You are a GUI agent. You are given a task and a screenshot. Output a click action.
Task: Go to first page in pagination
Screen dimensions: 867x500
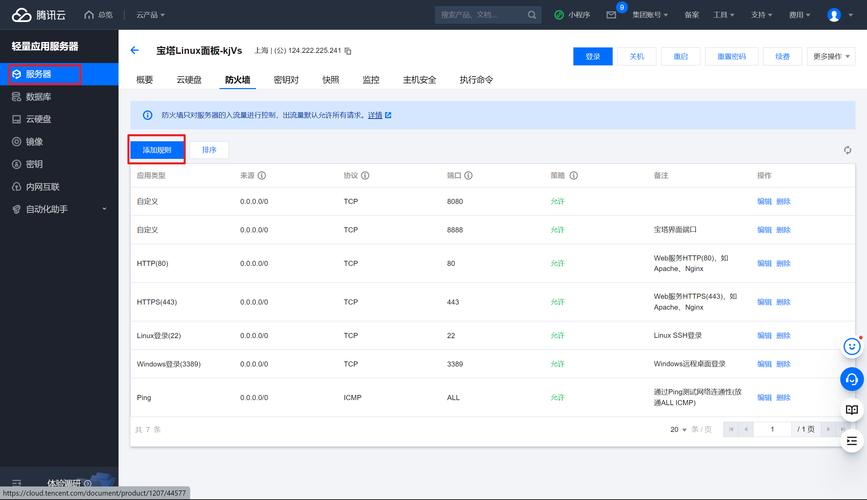(x=731, y=429)
